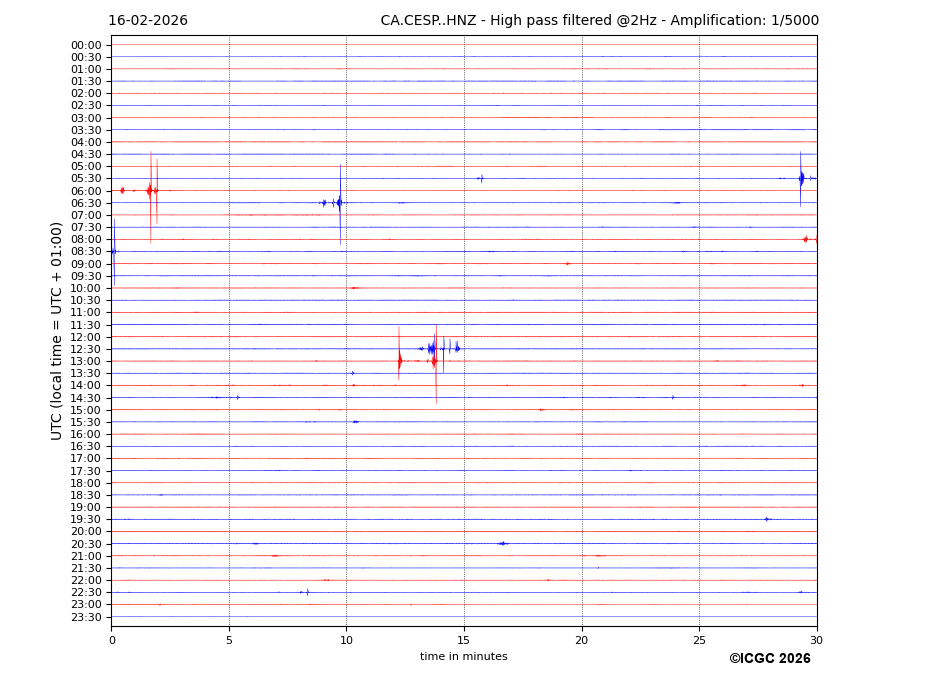Click the 'time in minutes' x-axis label
927x696 pixels.
point(463,656)
